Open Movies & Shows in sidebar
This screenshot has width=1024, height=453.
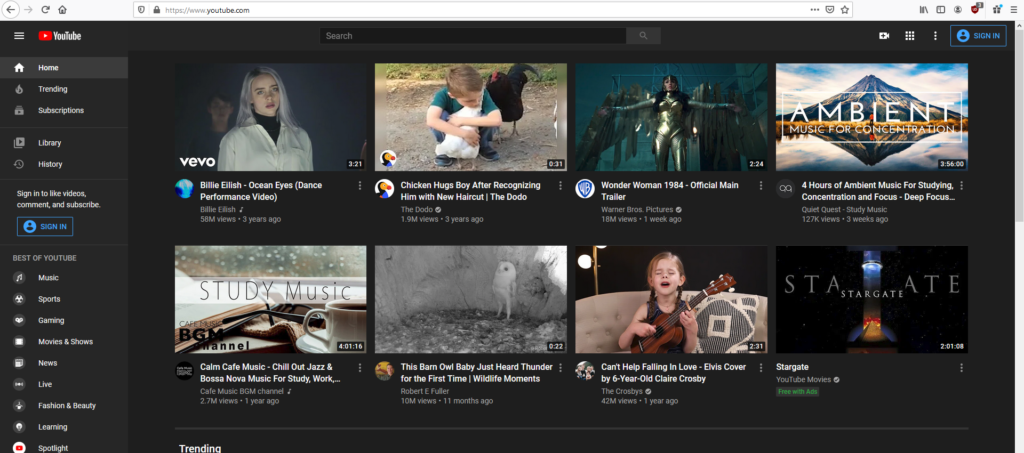64,342
